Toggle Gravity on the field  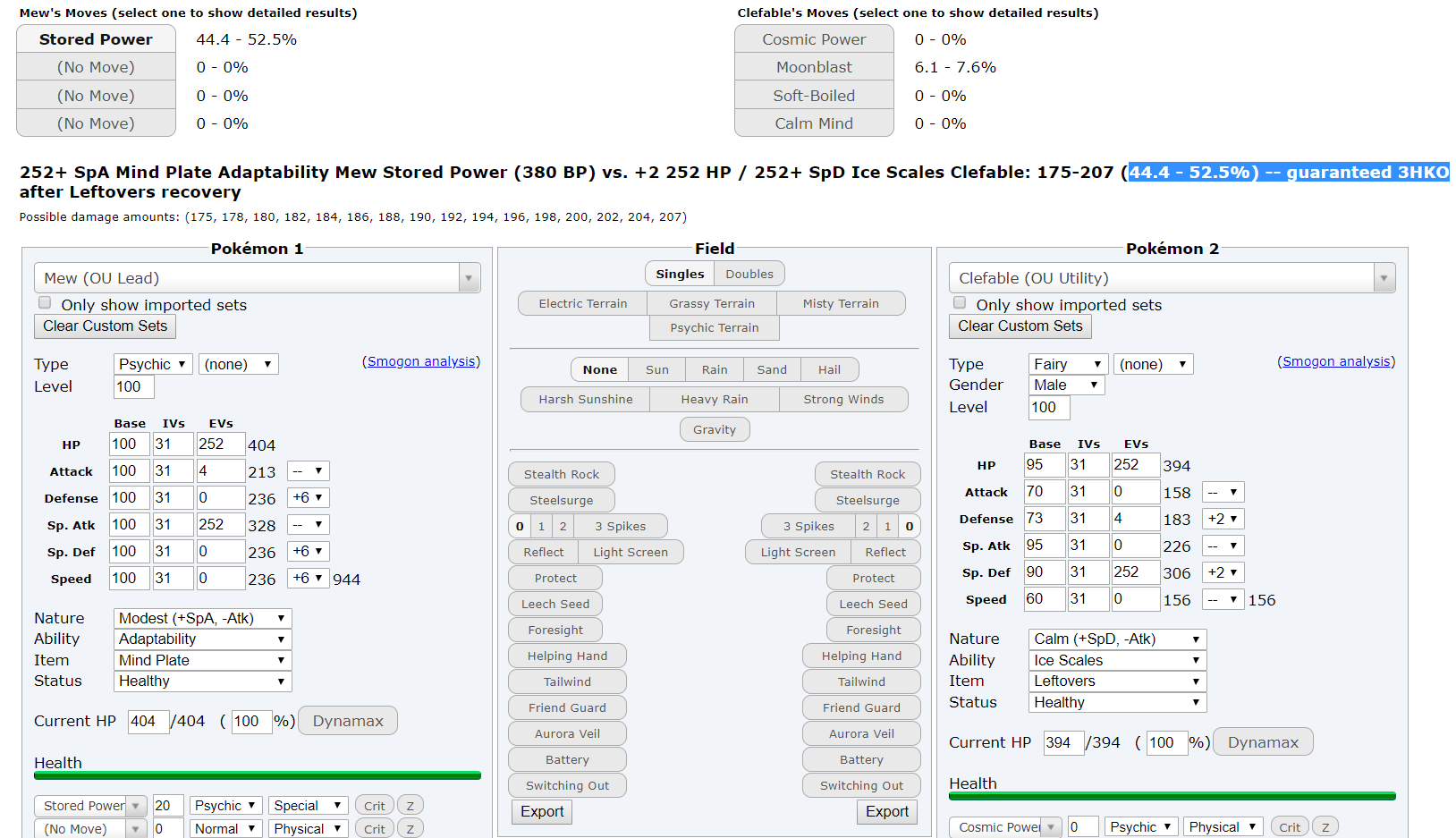(715, 429)
